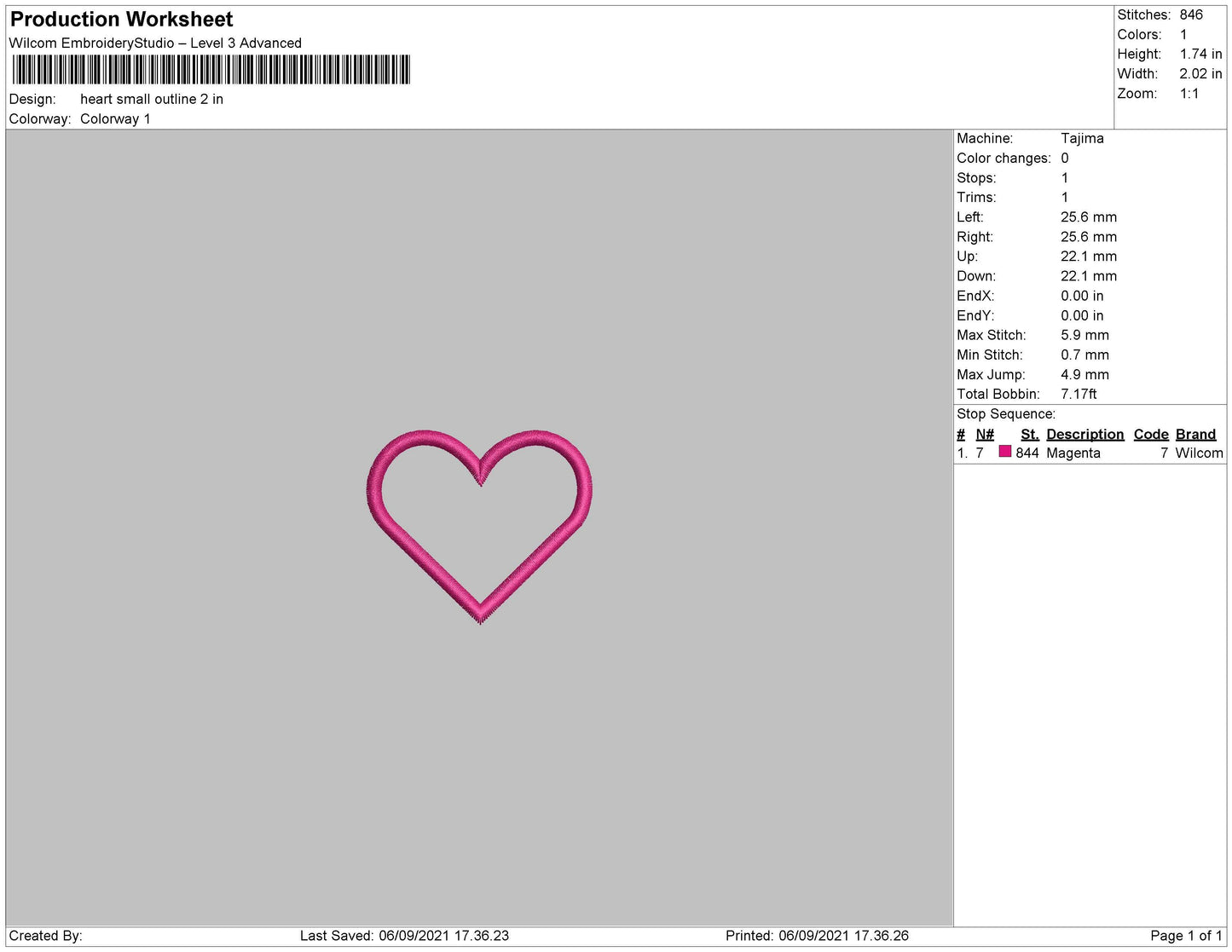
Task: Click the 'Code' column header
Action: click(x=1150, y=435)
